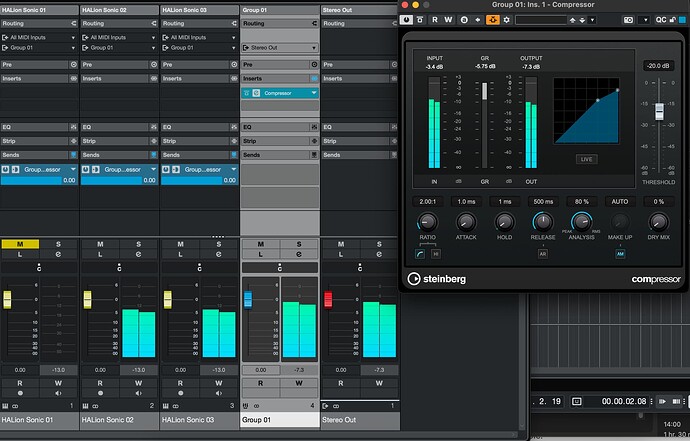The width and height of the screenshot is (690, 441).
Task: Open the Compressor insert slot dropdown
Action: 314,92
